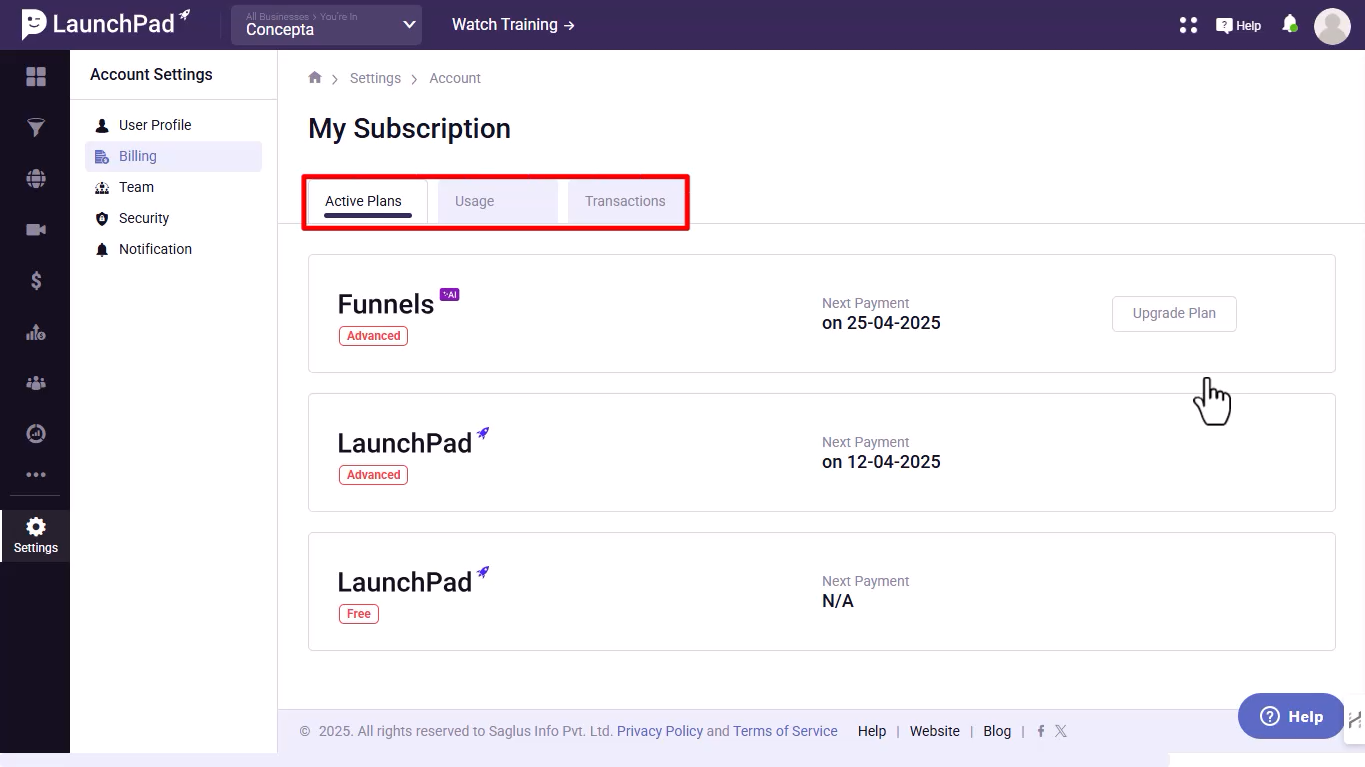Click the three-dot more icon in sidebar
The width and height of the screenshot is (1365, 767).
click(x=36, y=475)
